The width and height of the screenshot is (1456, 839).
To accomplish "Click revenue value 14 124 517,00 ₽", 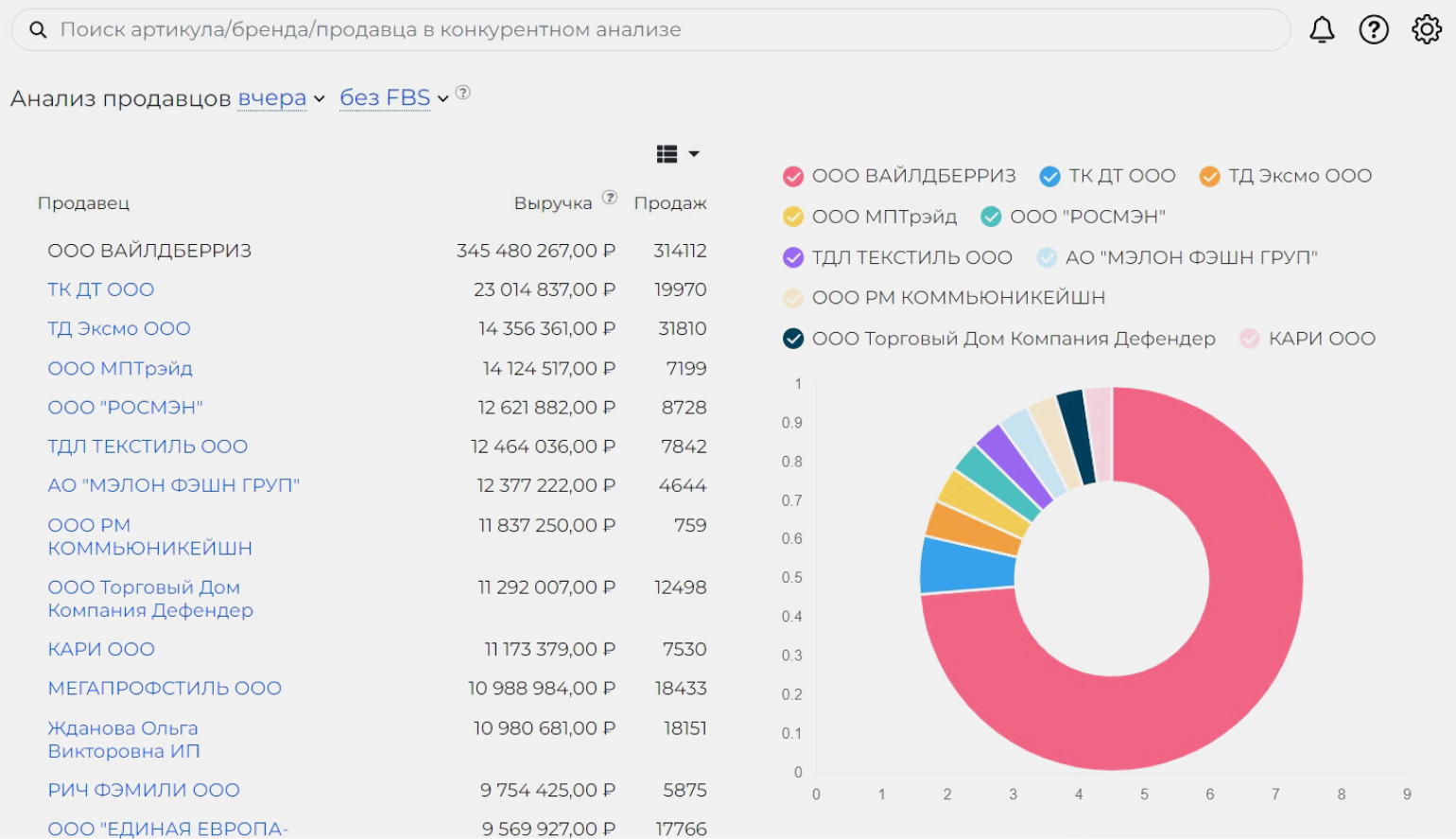I will coord(549,368).
